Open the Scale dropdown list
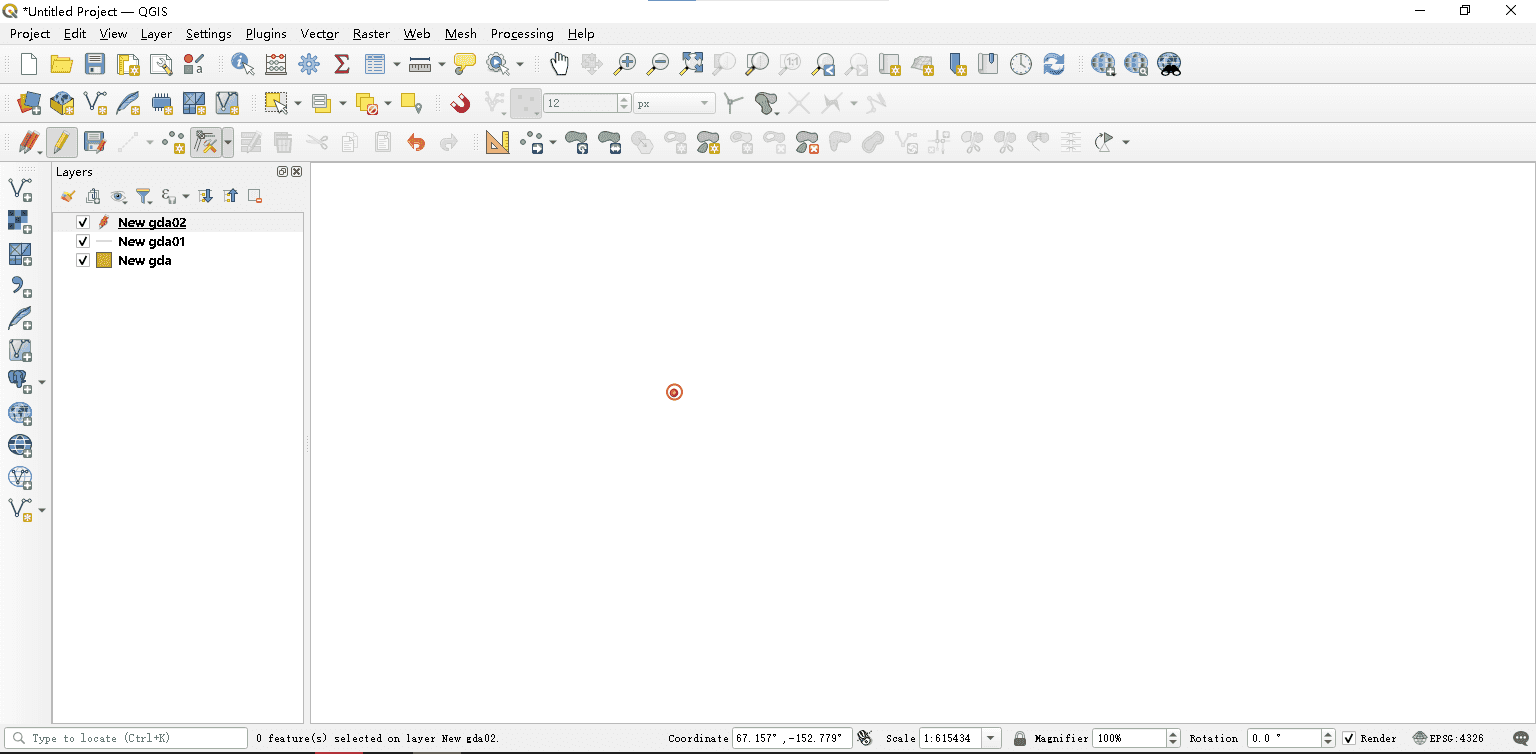 (991, 738)
